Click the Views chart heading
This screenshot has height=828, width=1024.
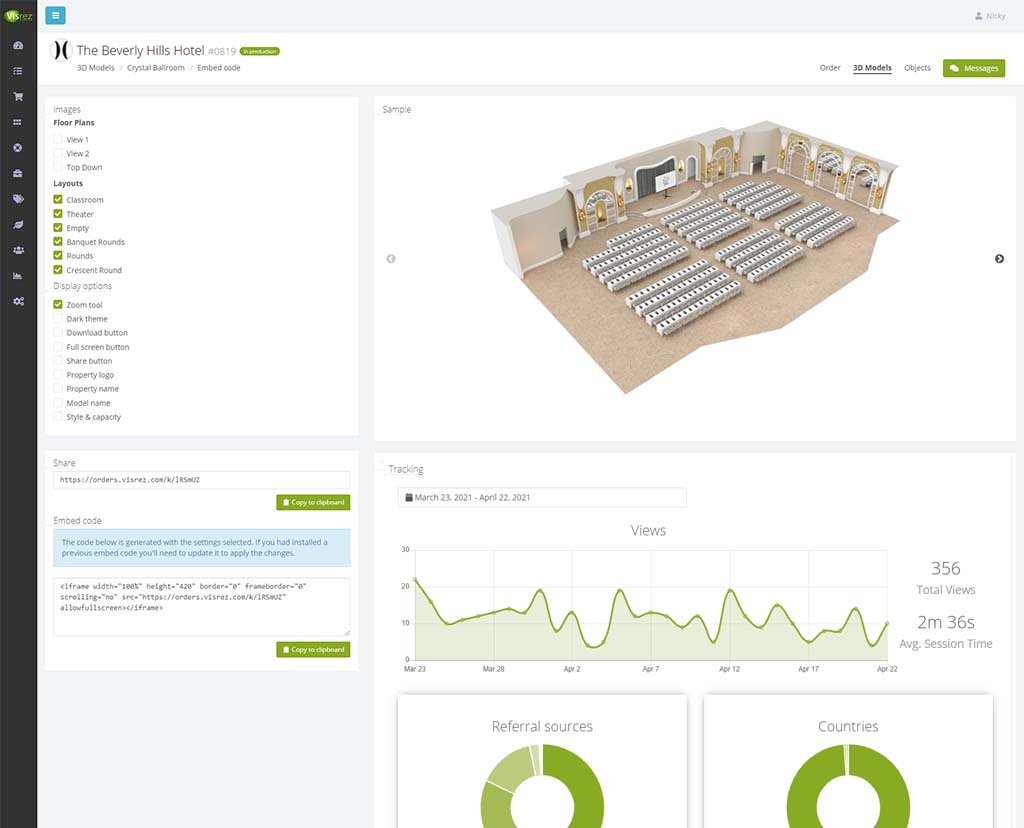648,530
